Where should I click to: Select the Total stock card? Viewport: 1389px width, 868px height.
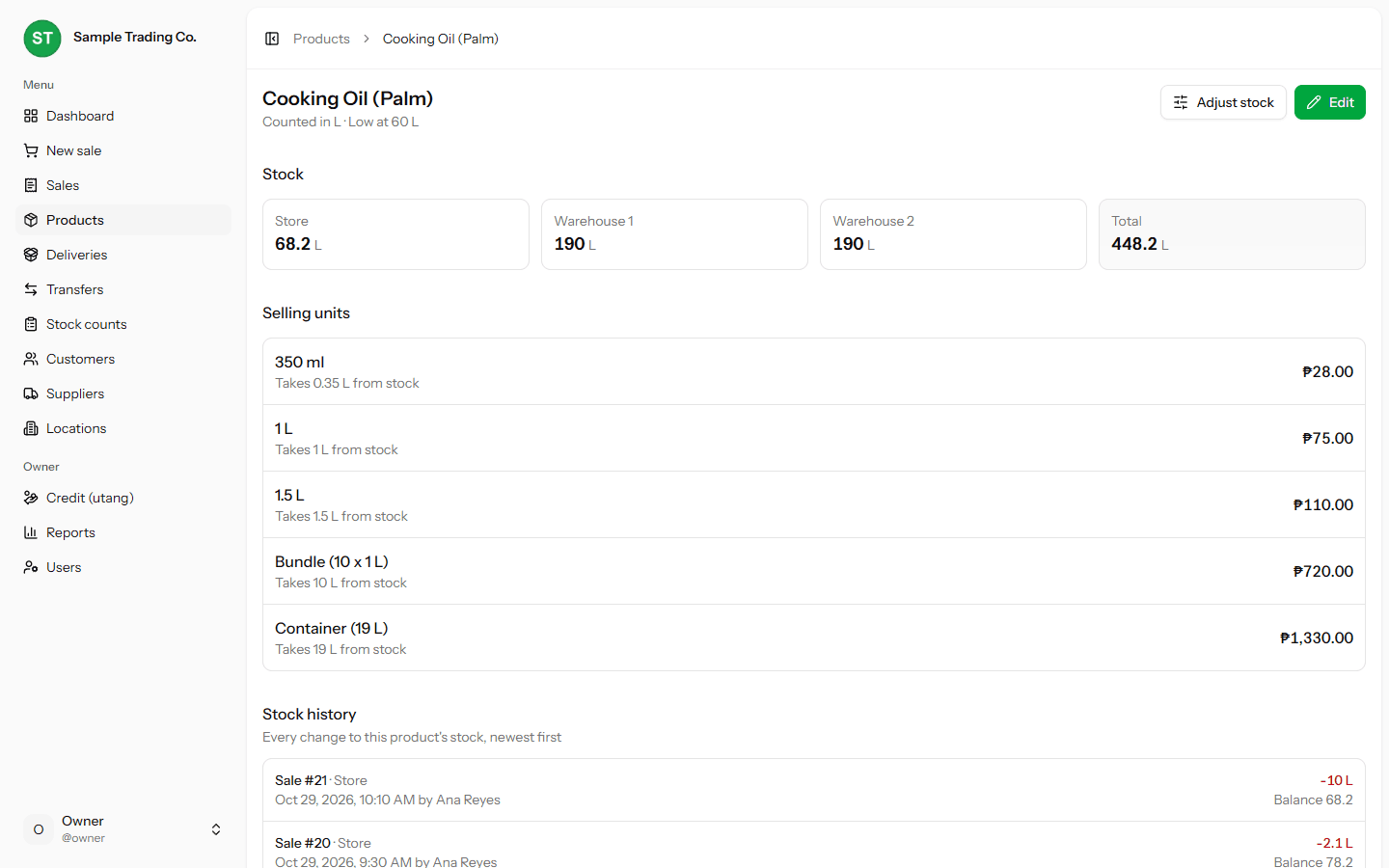coord(1232,234)
